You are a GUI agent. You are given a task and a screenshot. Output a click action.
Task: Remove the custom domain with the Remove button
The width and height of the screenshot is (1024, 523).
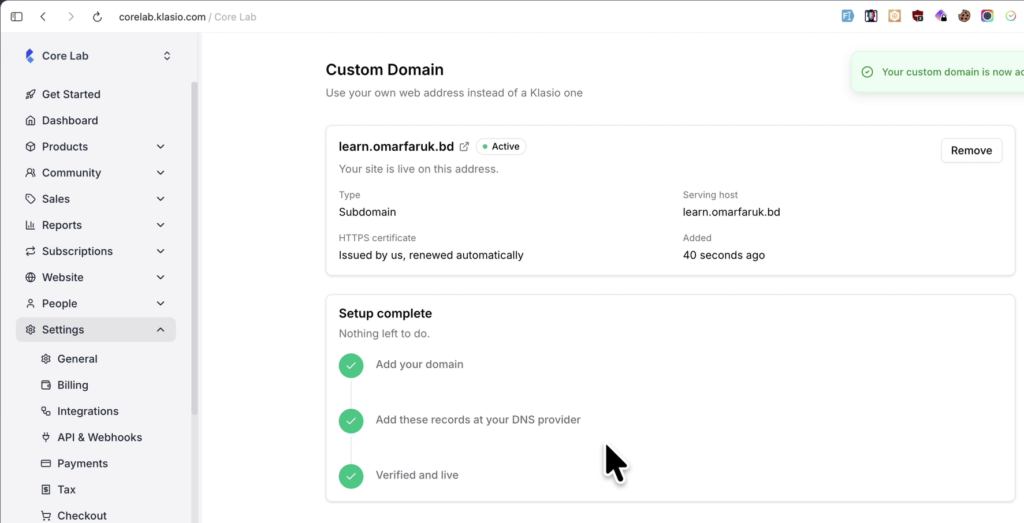click(971, 150)
